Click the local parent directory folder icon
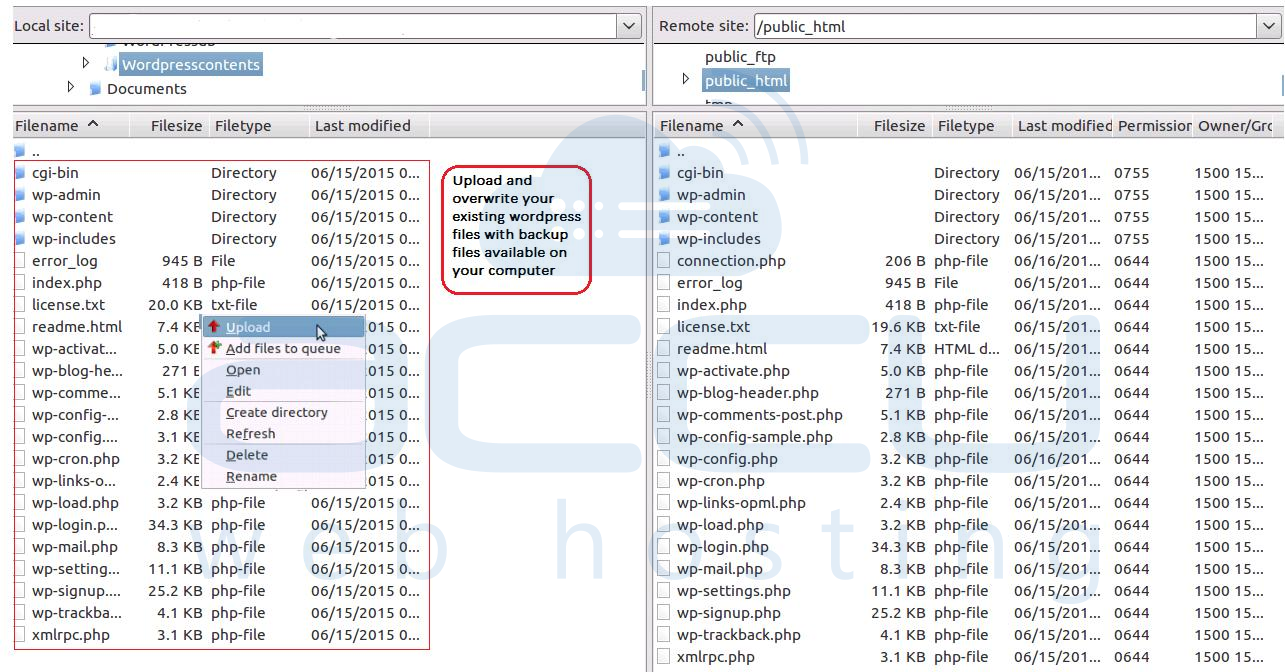1285x672 pixels. (21, 152)
